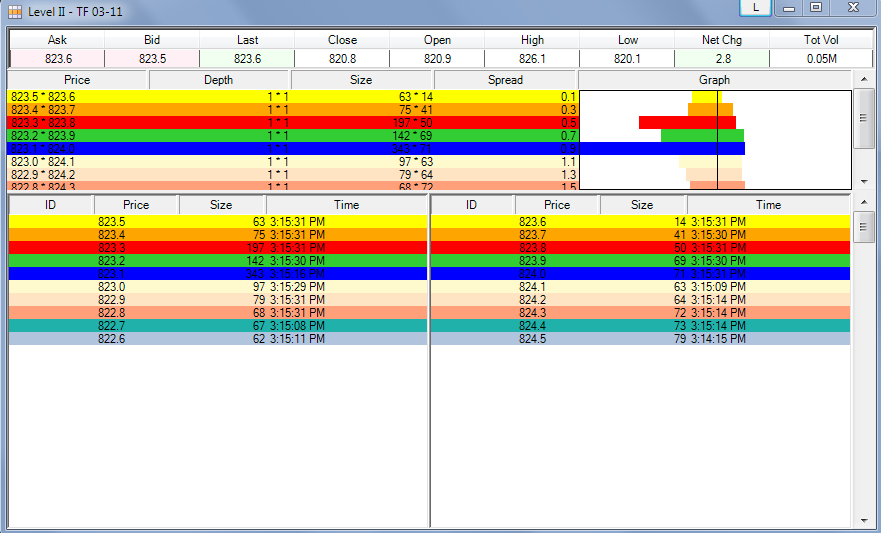Click scroll up arrow of summary table
Viewport: 881px width, 533px height.
click(x=864, y=80)
